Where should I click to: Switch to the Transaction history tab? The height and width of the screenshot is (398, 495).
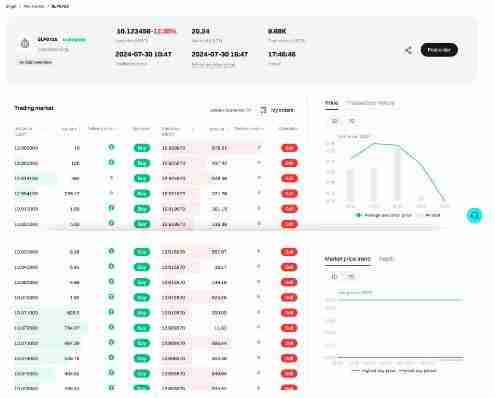coord(370,103)
